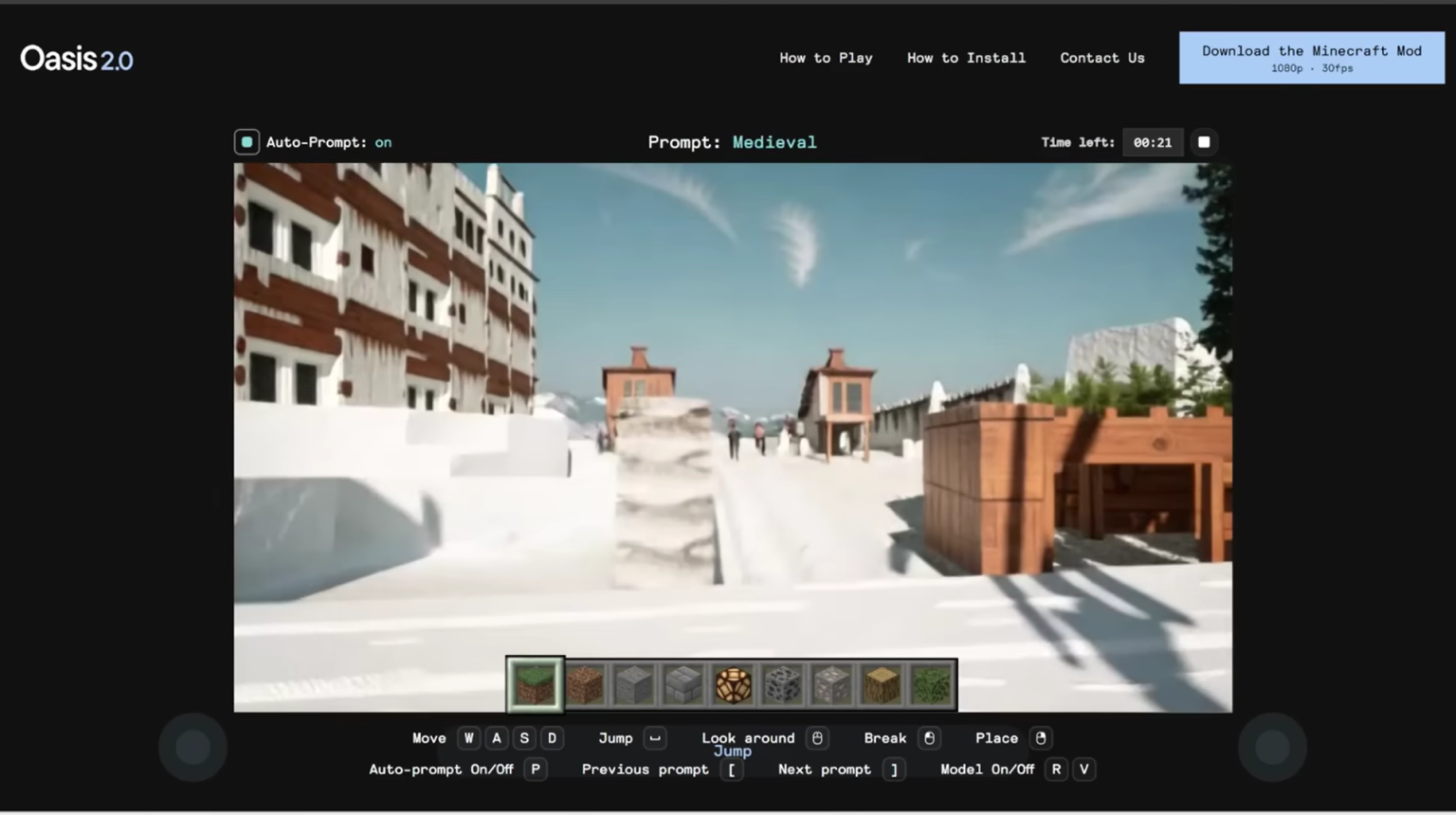Navigate to How to Install

click(x=966, y=58)
